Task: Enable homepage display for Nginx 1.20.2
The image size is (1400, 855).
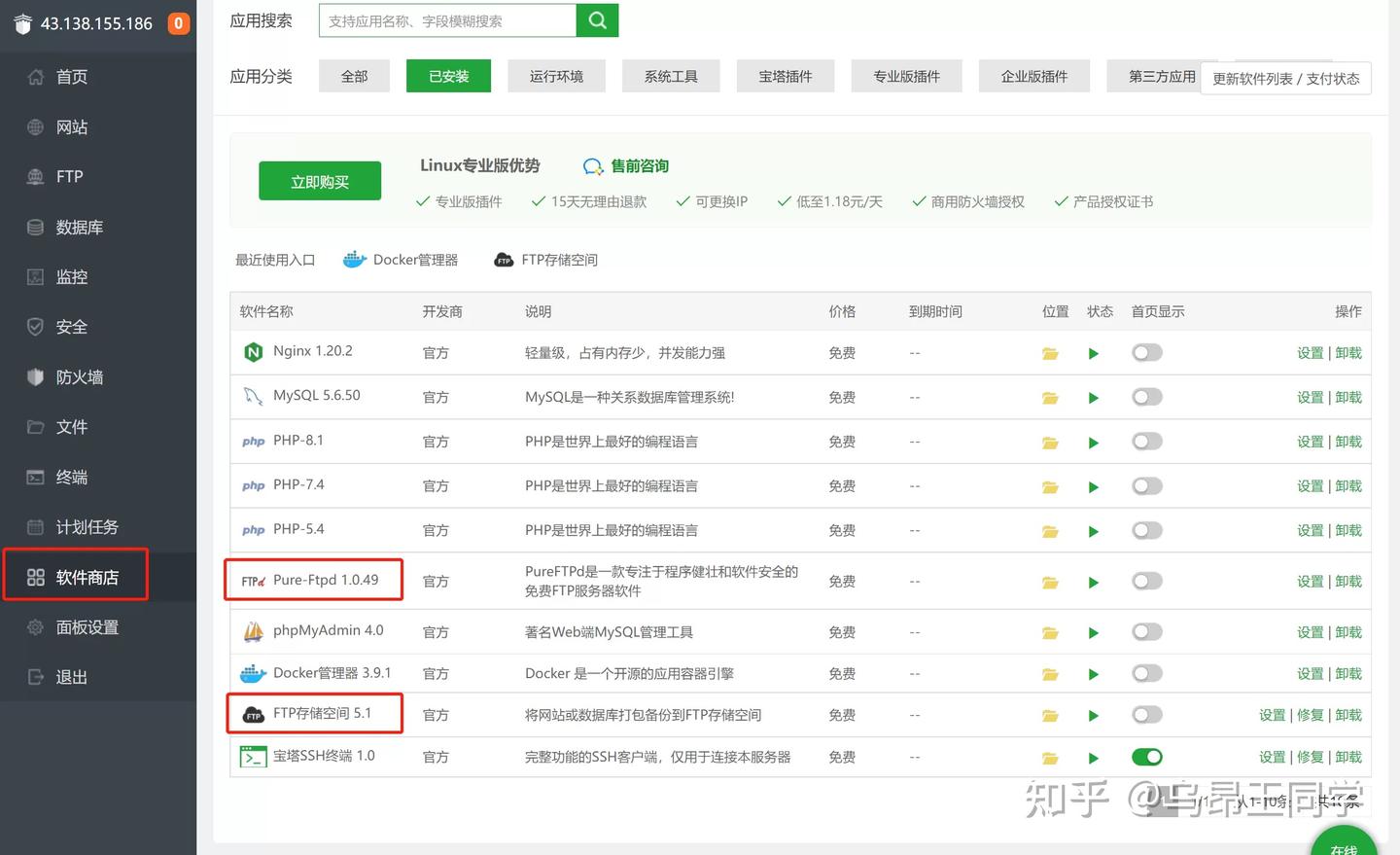Action: (x=1147, y=353)
